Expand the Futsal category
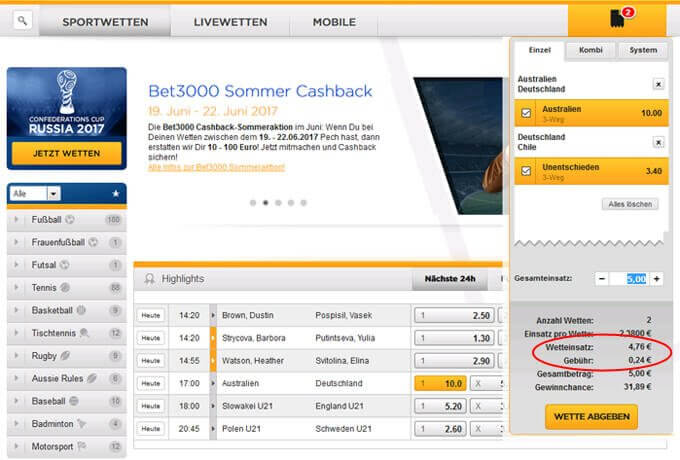The image size is (680, 460). click(16, 264)
